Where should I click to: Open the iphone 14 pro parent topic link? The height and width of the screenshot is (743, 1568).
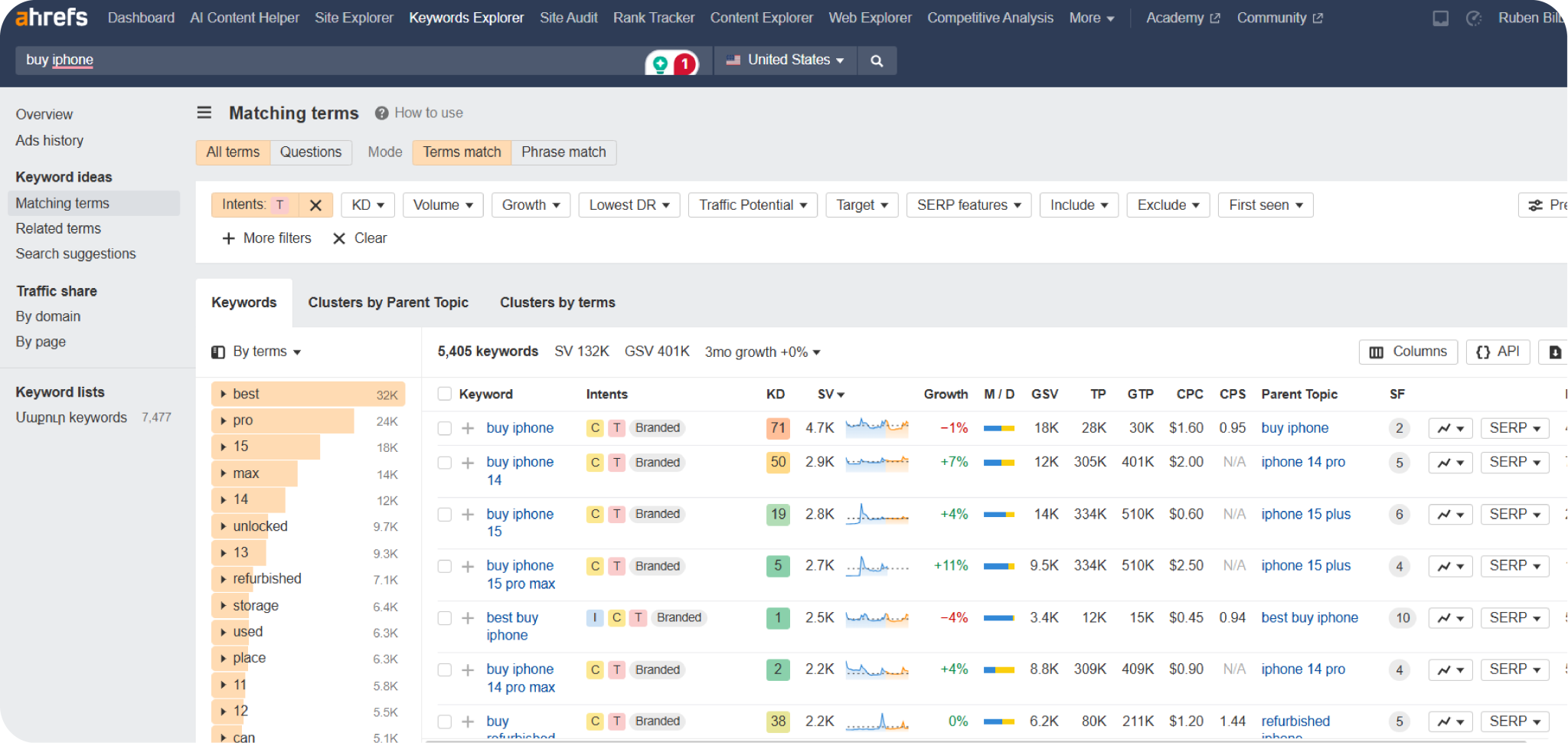click(x=1302, y=462)
